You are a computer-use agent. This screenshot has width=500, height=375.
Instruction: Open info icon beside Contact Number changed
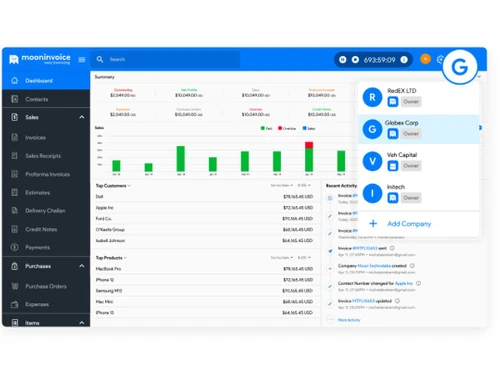click(x=418, y=283)
